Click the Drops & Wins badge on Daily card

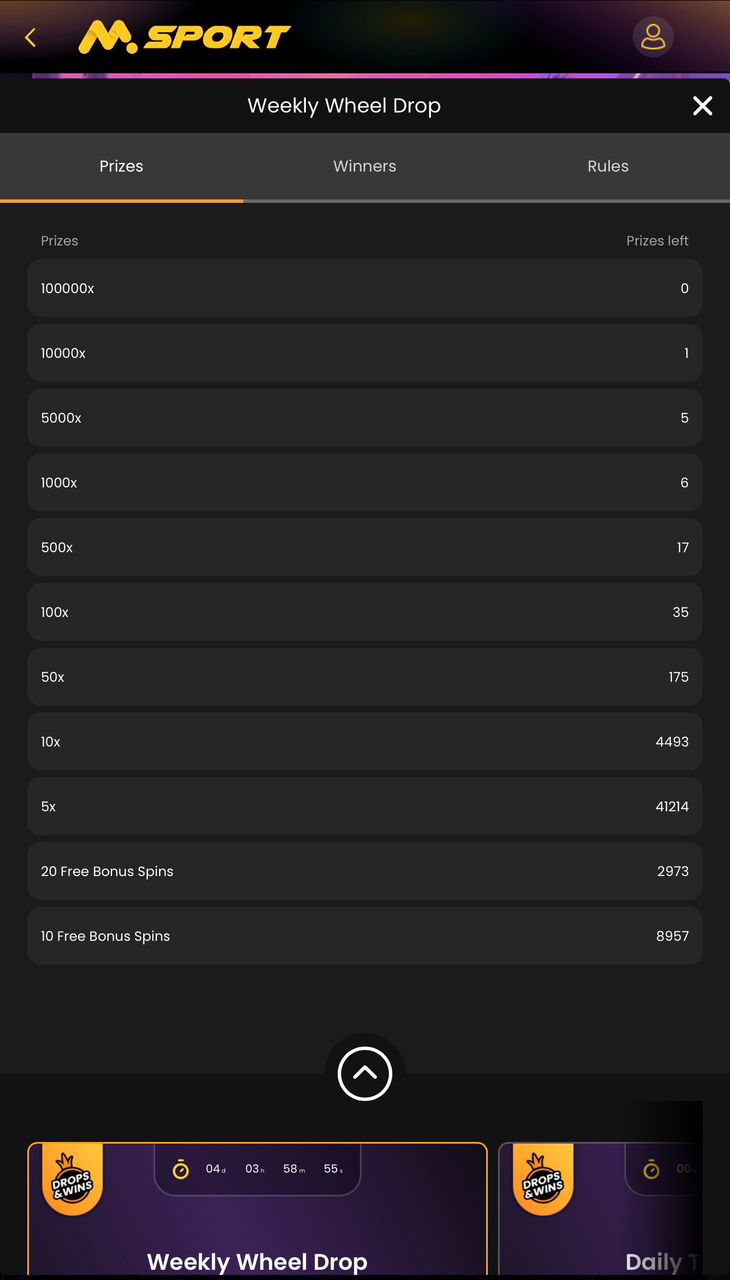click(543, 1182)
